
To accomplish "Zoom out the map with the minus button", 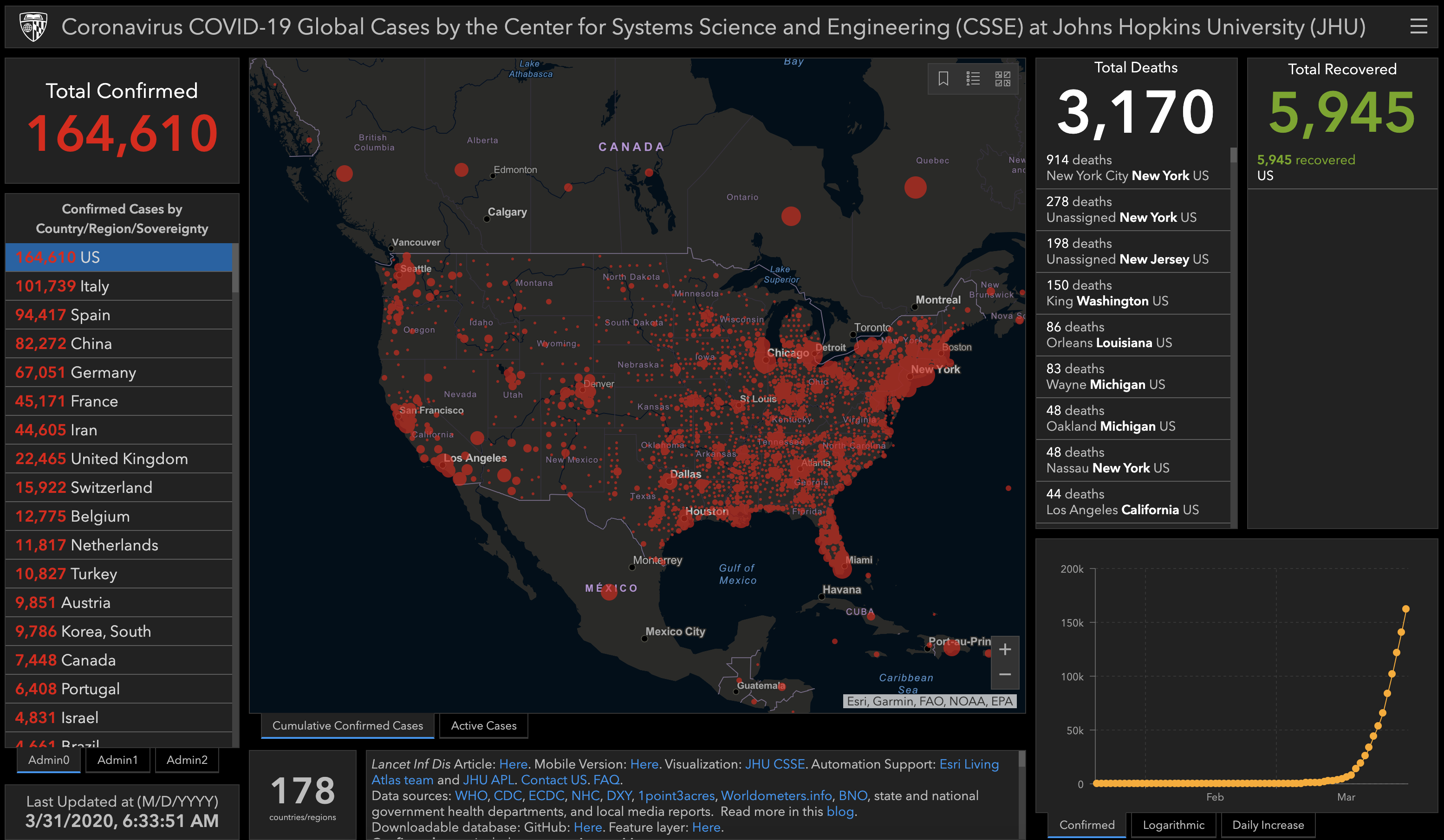I will pos(1005,675).
